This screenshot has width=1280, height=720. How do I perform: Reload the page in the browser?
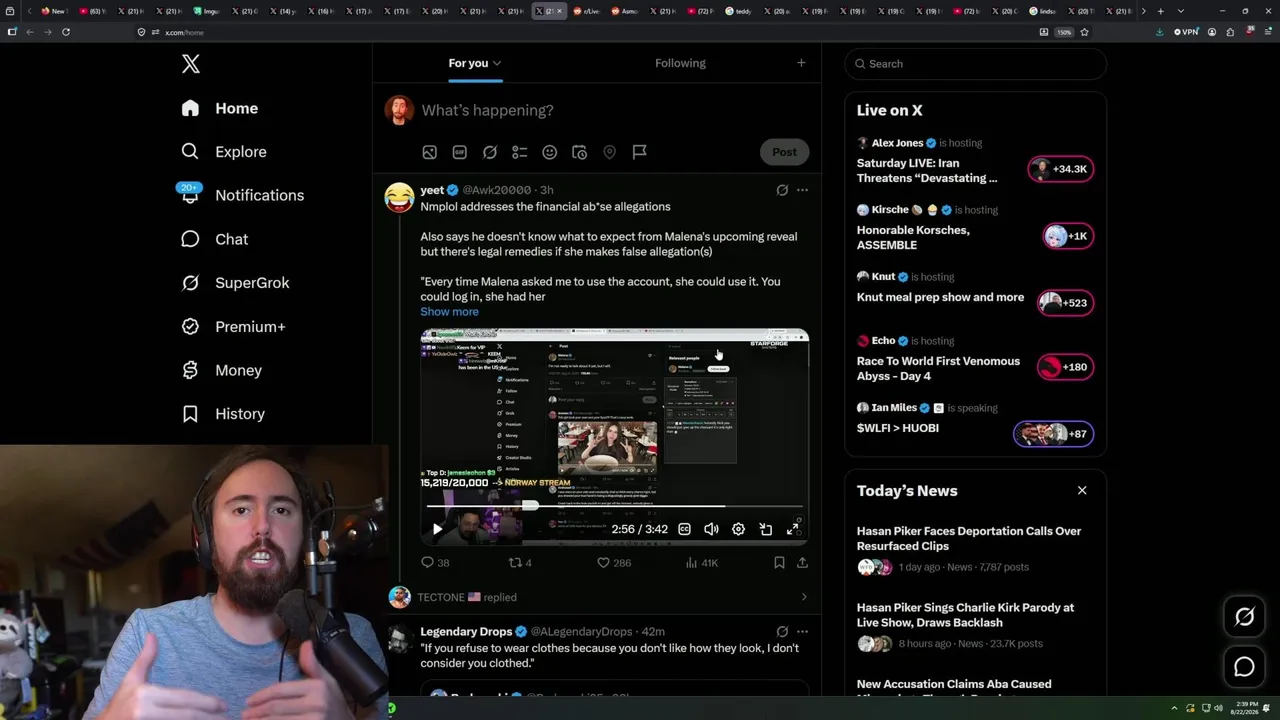point(66,32)
